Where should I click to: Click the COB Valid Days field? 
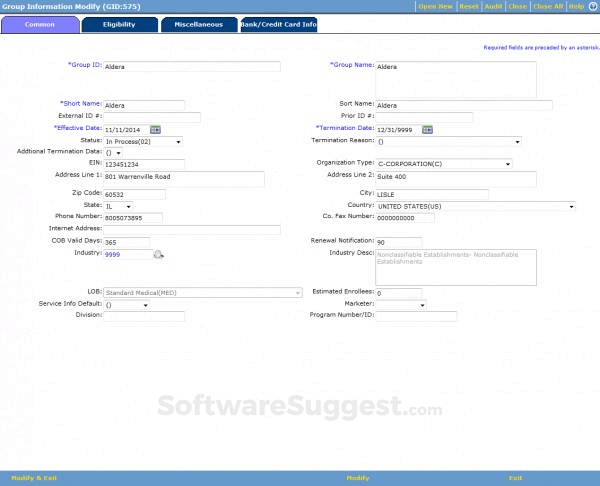click(126, 242)
